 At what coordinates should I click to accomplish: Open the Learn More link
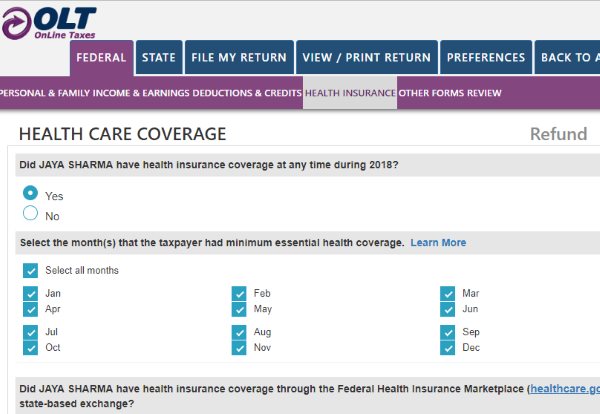coord(438,243)
